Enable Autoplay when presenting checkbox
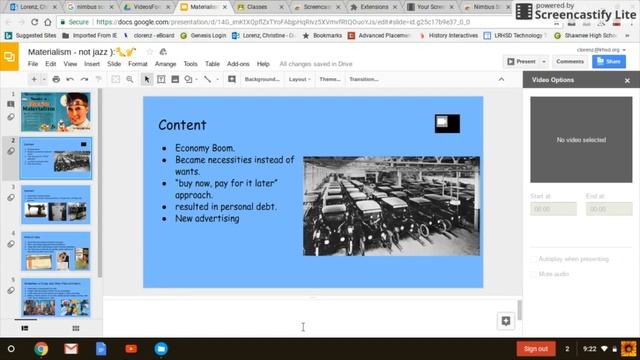Screen dimensions: 640x360 coord(533,259)
